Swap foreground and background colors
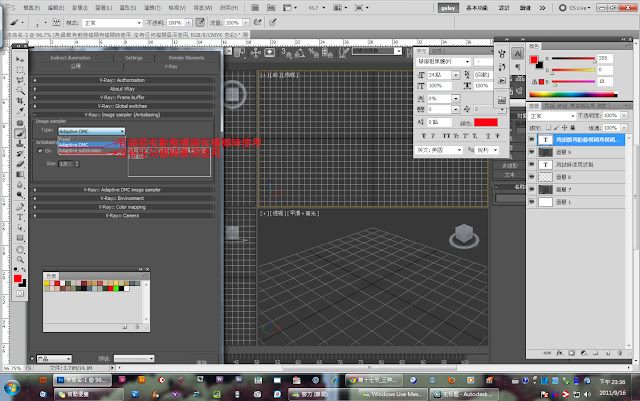Viewport: 640px width, 401px height. tap(23, 270)
